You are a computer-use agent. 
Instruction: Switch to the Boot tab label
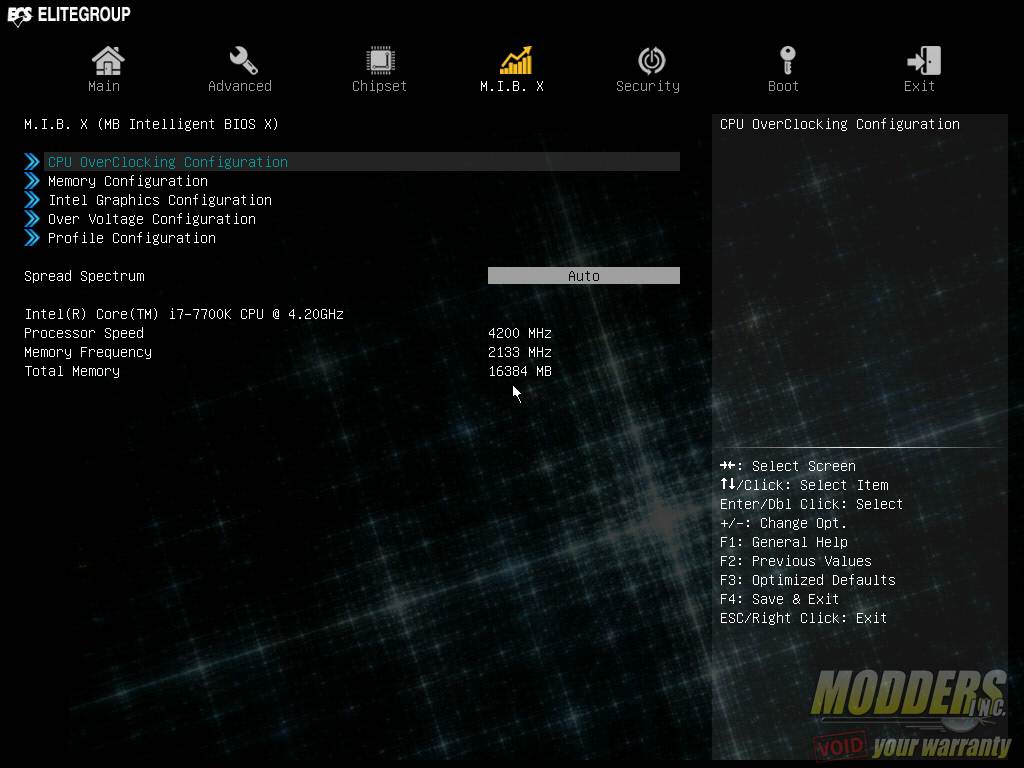tap(783, 86)
